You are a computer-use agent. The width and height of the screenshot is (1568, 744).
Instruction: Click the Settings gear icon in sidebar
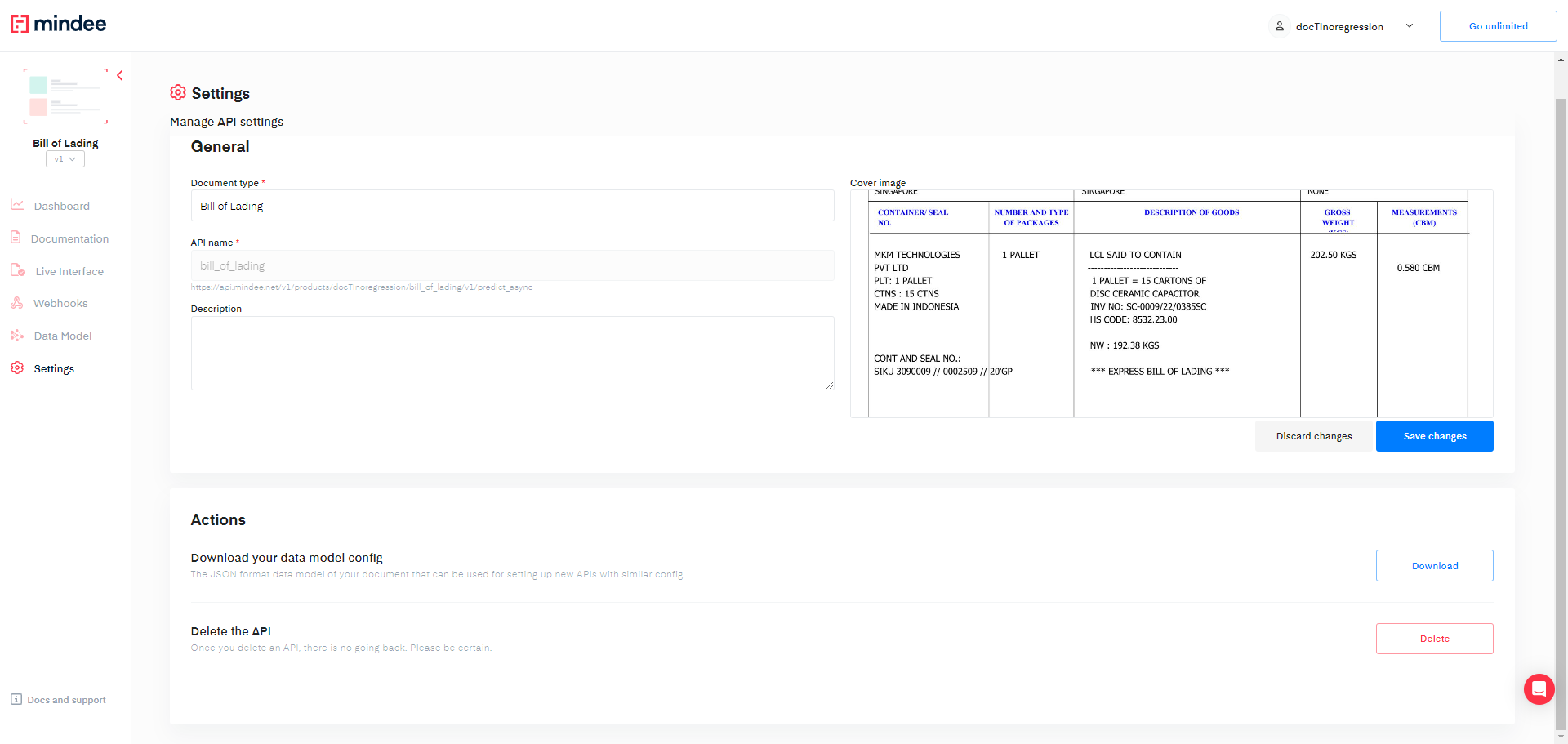pos(17,368)
